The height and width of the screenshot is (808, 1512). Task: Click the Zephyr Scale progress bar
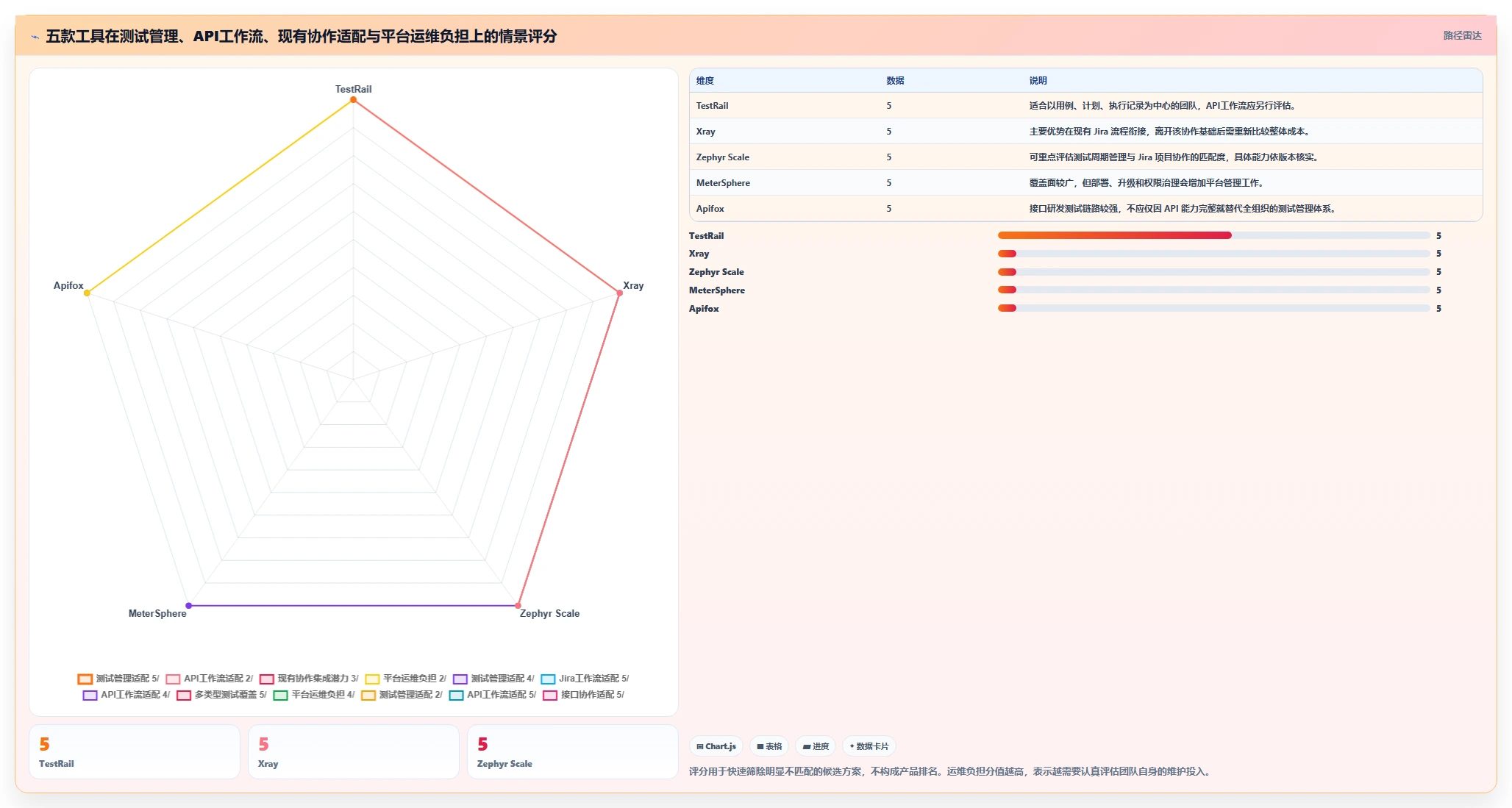click(x=1213, y=272)
